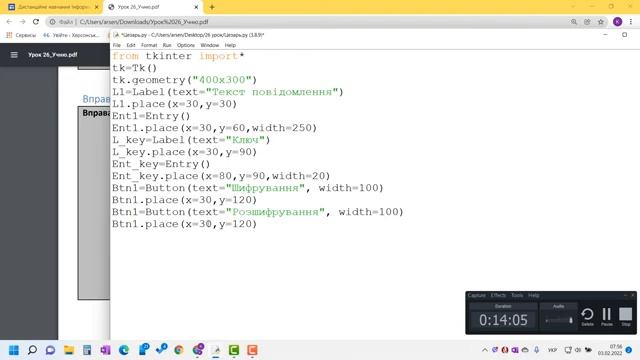Click the recorder duration timer 0:14:05

(x=503, y=320)
